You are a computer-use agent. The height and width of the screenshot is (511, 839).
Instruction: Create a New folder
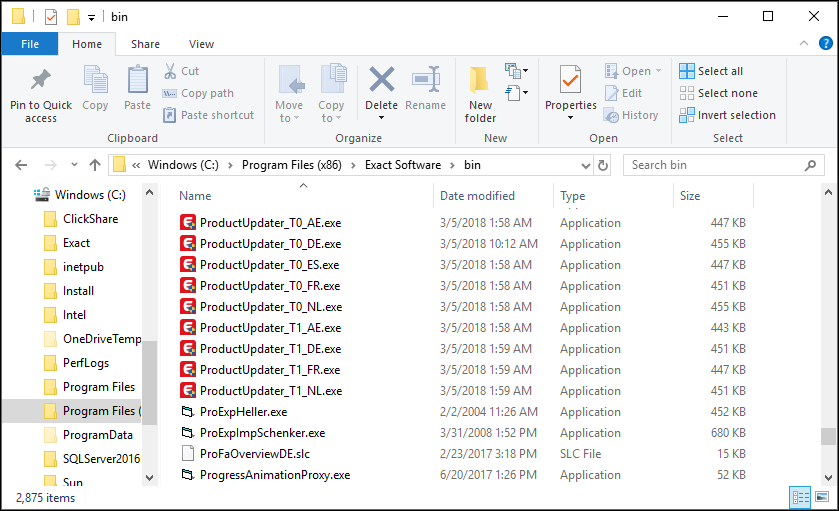[x=480, y=95]
